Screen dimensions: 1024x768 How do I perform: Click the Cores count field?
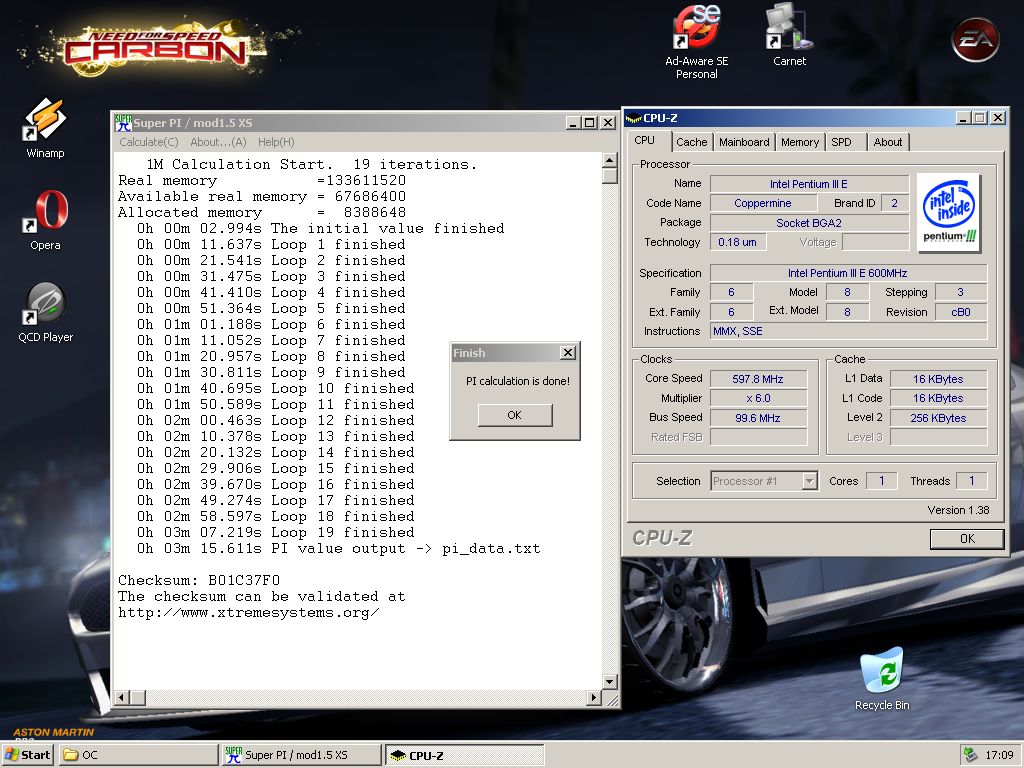(x=882, y=481)
